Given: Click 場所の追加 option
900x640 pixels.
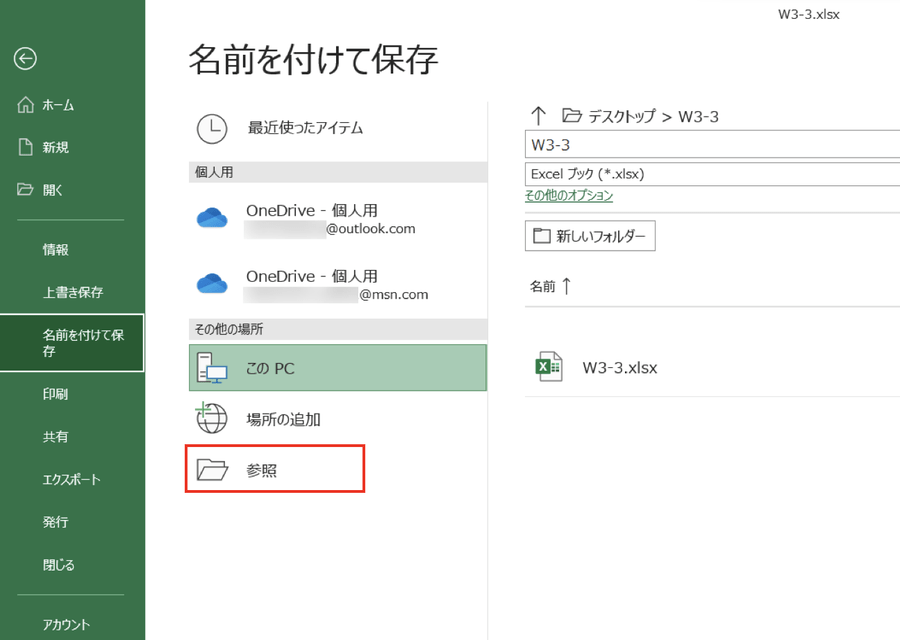Looking at the screenshot, I should (x=338, y=419).
